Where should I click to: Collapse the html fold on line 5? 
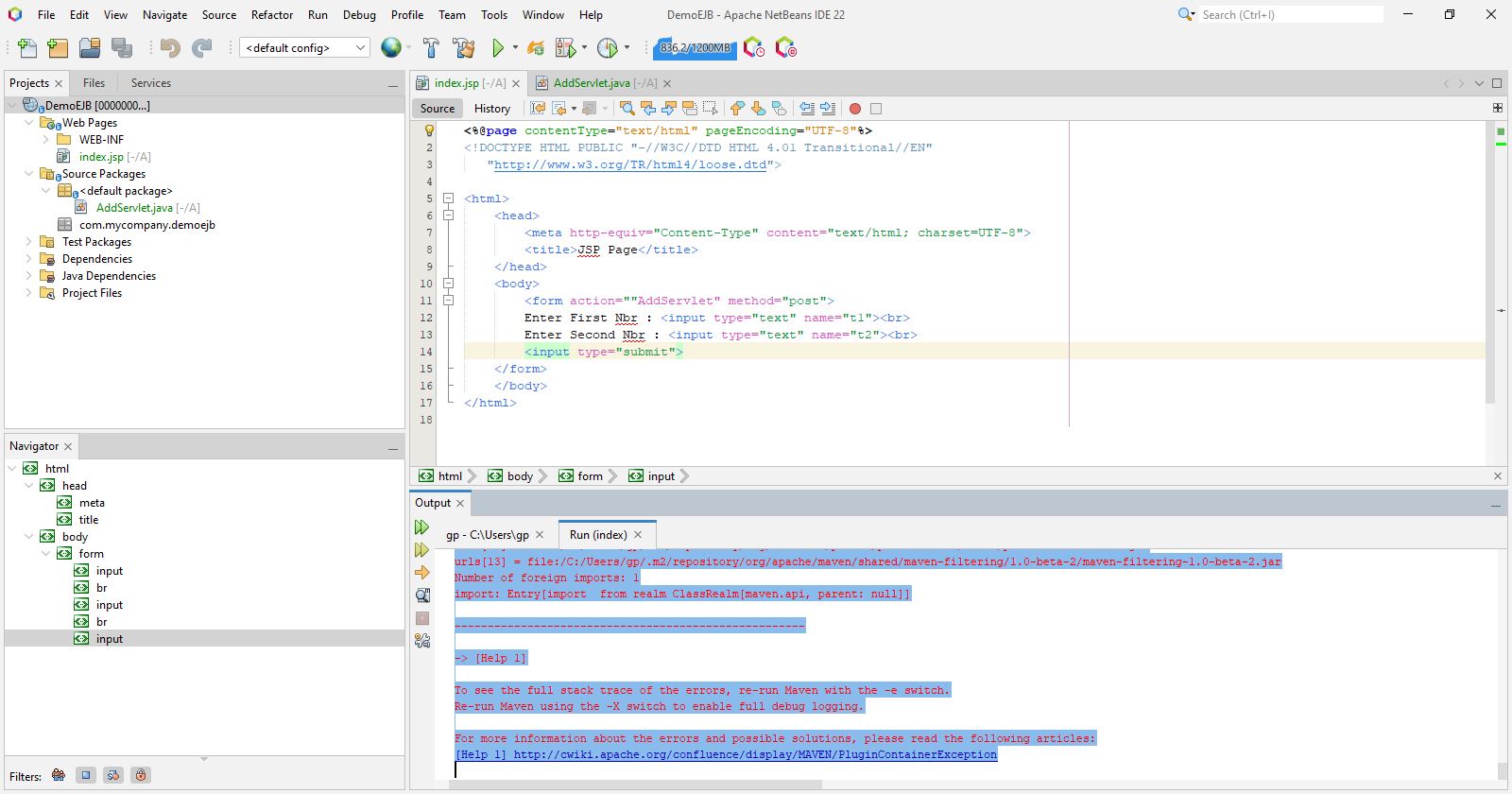tap(449, 198)
